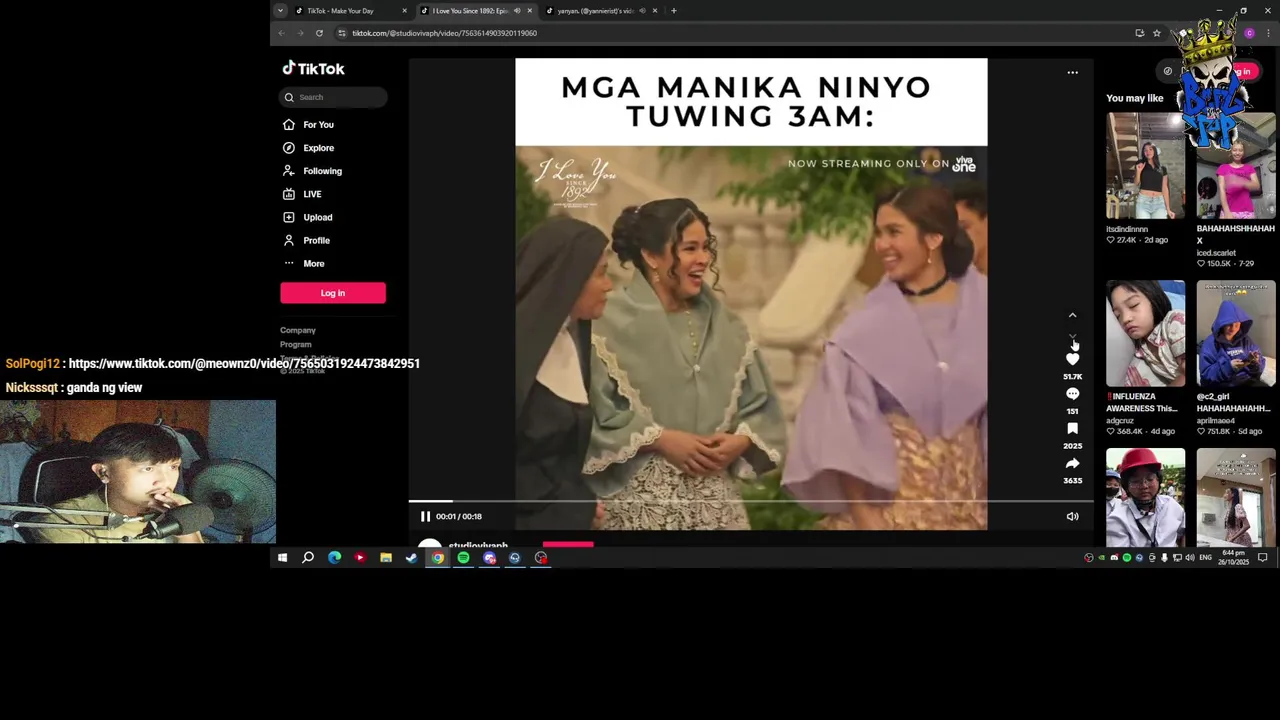Click the install app icon in address bar
1280x720 pixels.
tap(1139, 33)
